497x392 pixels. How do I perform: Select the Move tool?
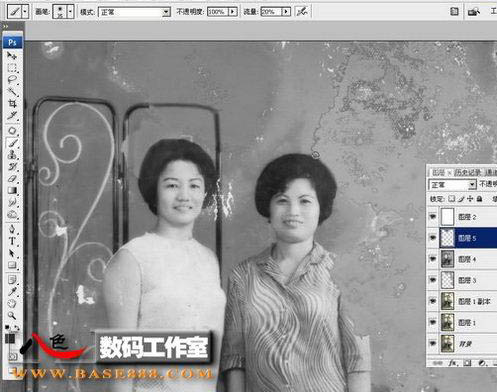point(12,56)
